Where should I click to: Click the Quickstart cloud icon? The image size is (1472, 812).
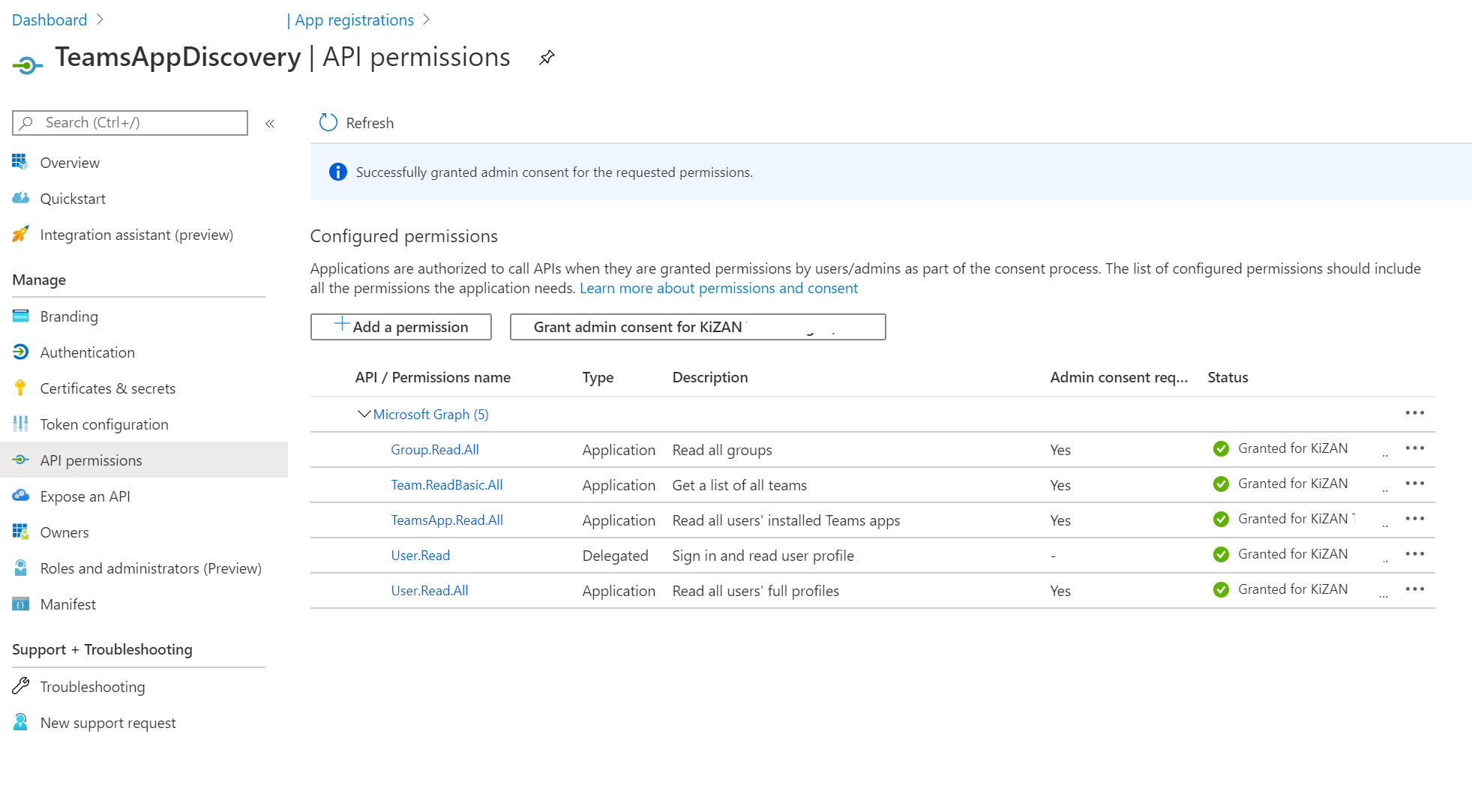20,198
